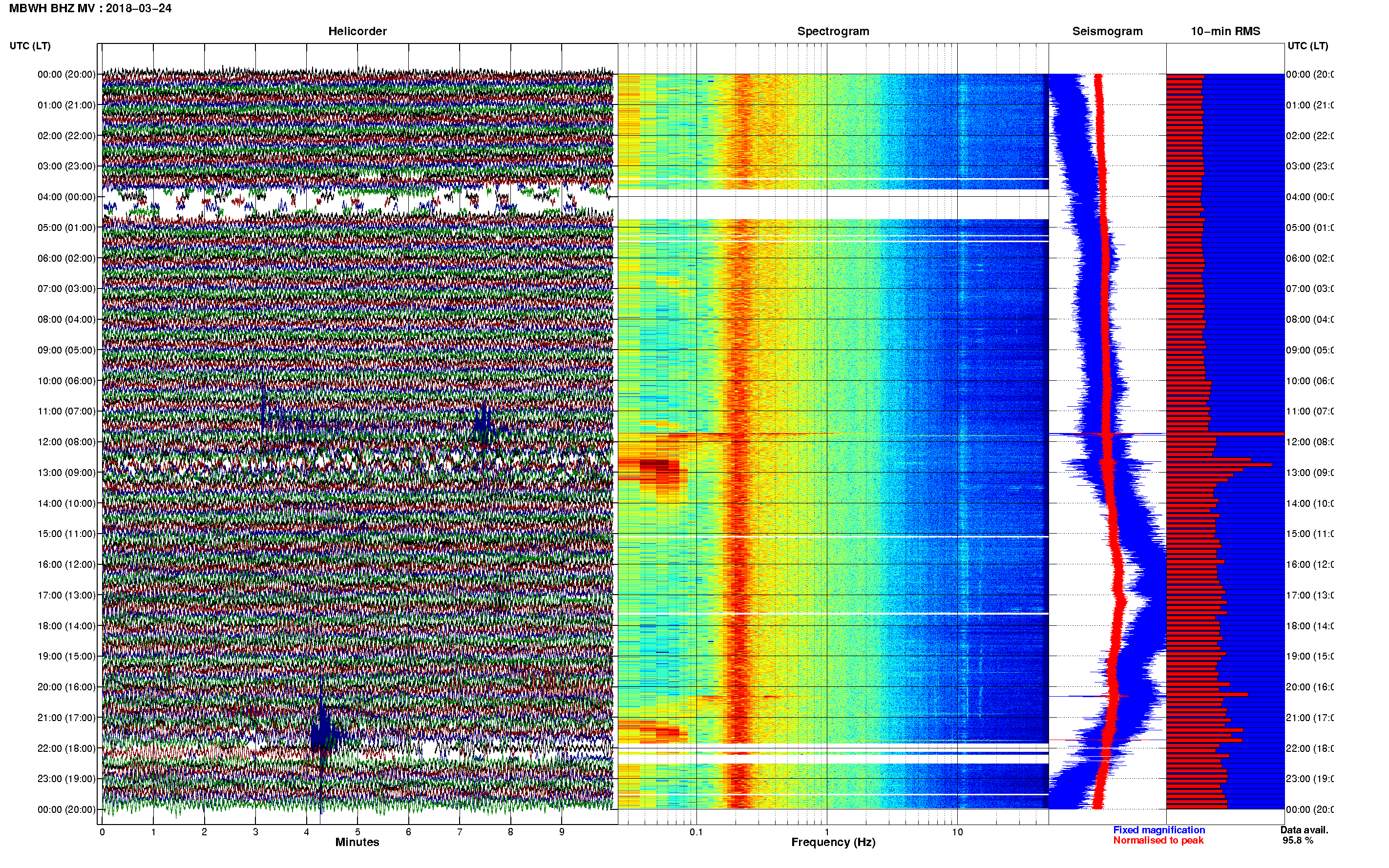Click the left '23:00 (19:00)' time label
The height and width of the screenshot is (868, 1389).
66,779
